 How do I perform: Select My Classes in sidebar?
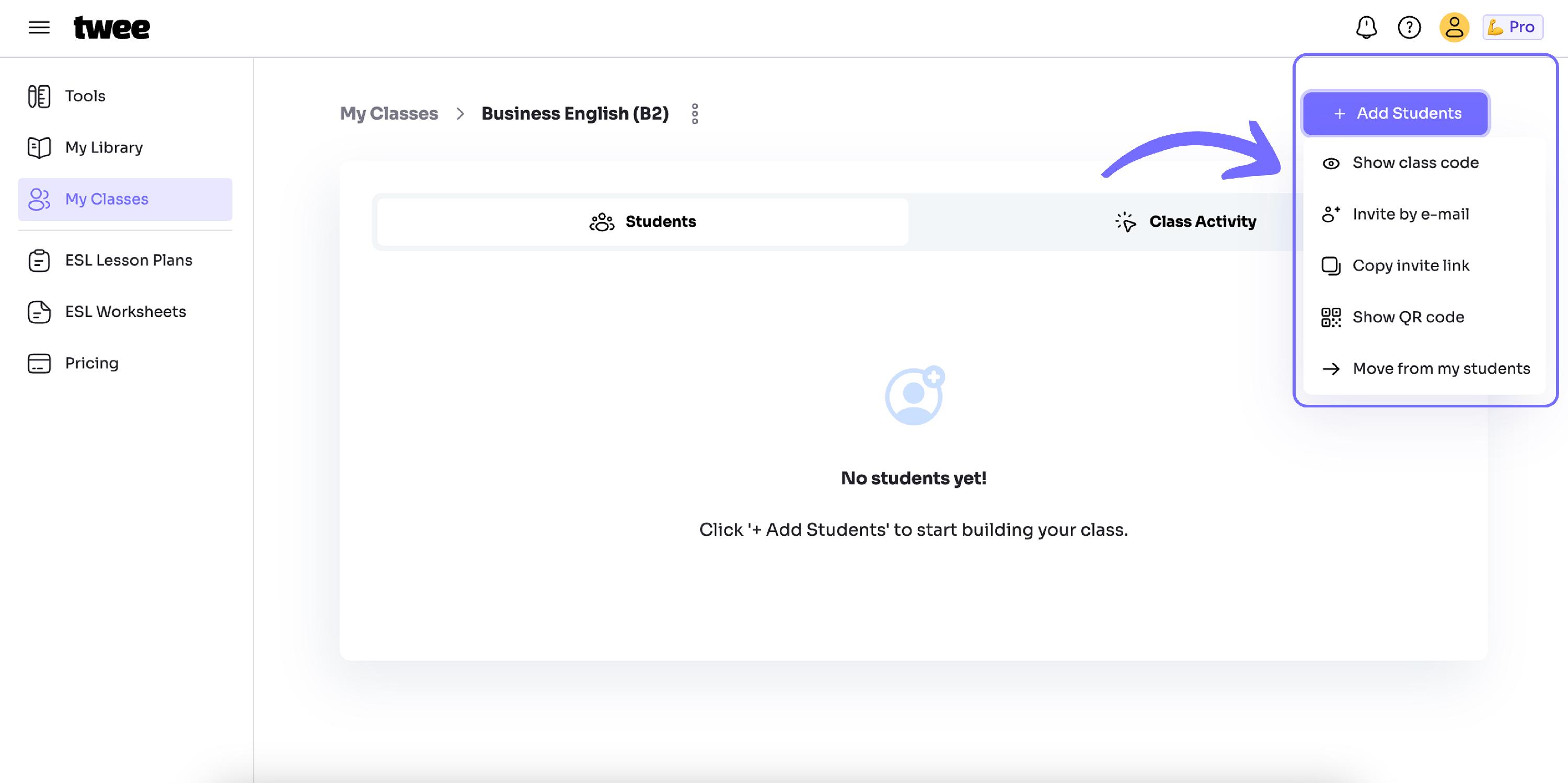tap(125, 199)
